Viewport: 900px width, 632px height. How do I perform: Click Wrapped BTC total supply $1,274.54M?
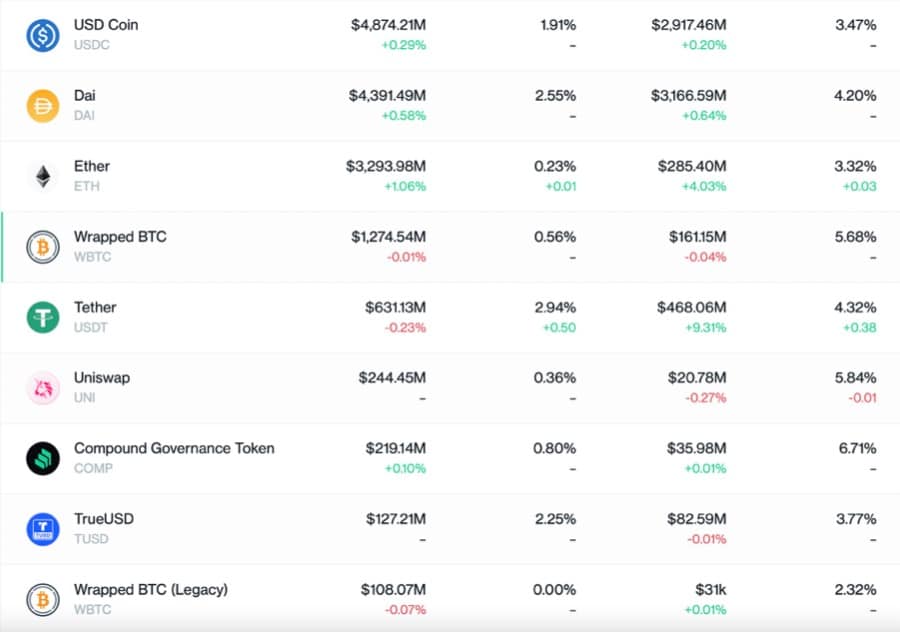coord(388,237)
